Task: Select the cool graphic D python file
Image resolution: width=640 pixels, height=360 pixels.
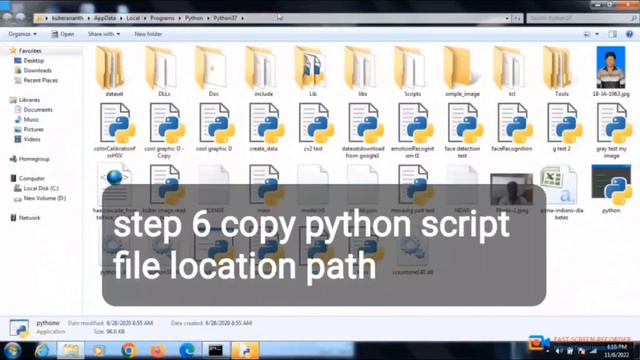Action: (x=214, y=128)
